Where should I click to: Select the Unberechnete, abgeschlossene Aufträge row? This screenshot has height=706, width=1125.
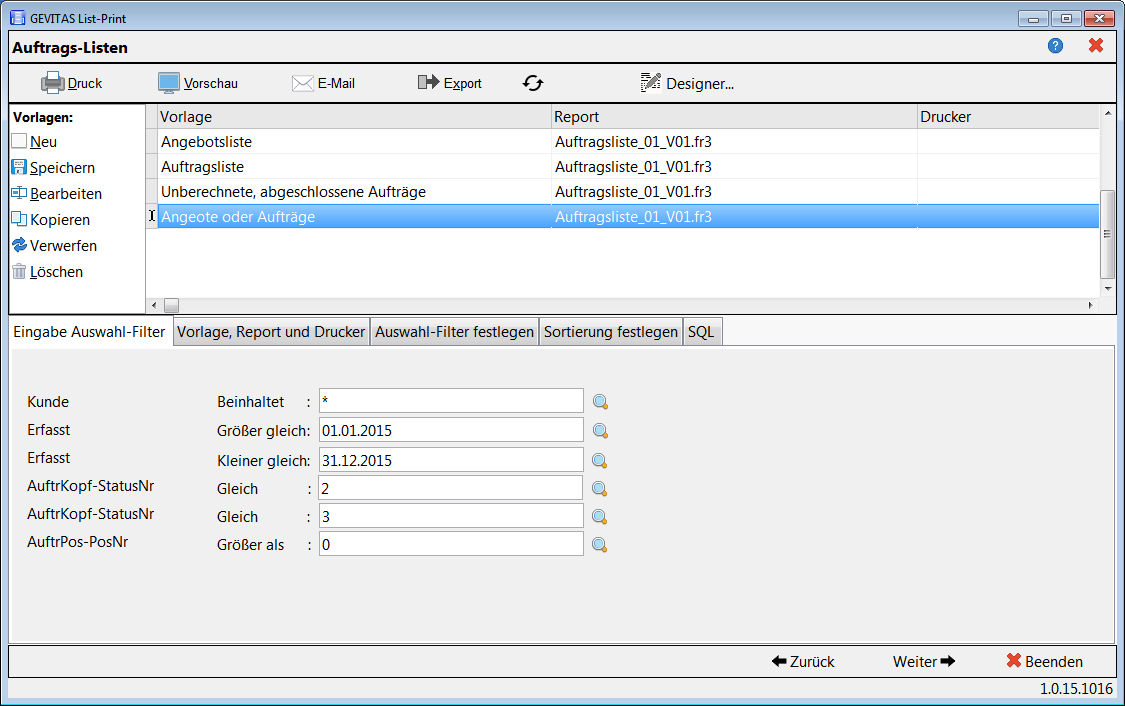click(622, 192)
